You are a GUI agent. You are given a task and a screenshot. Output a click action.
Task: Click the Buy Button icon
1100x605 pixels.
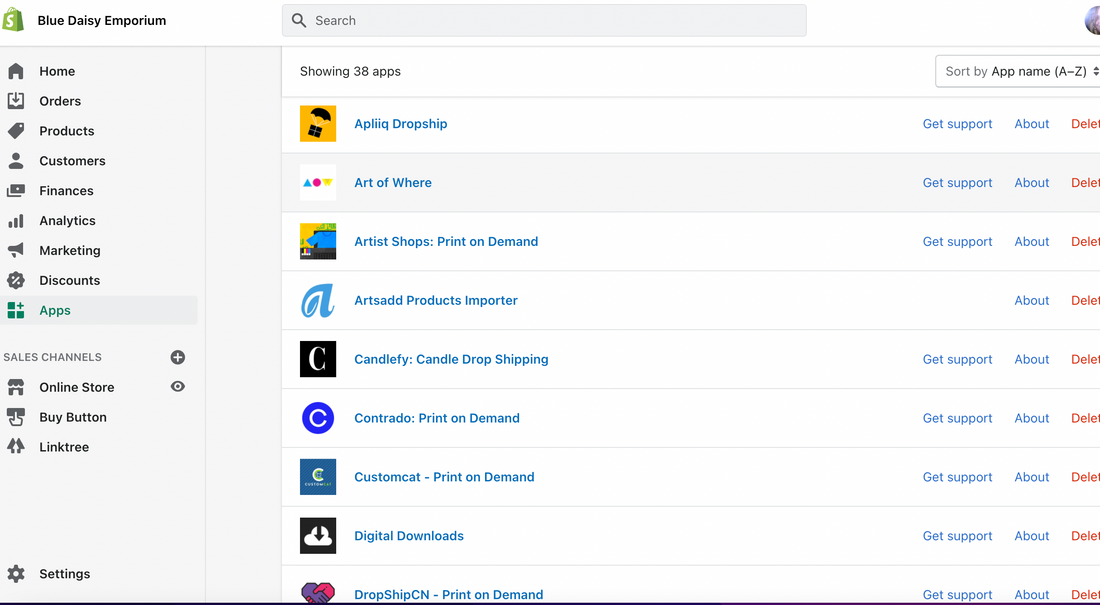pyautogui.click(x=15, y=417)
